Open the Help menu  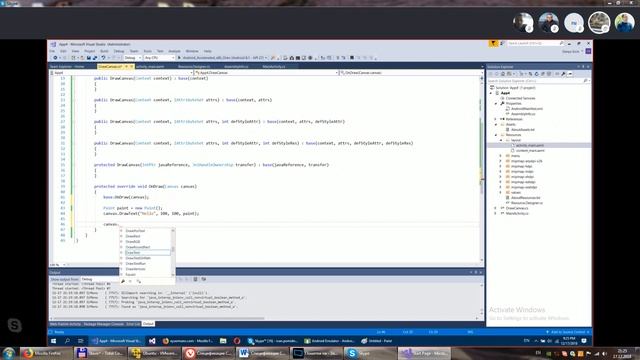coord(207,51)
